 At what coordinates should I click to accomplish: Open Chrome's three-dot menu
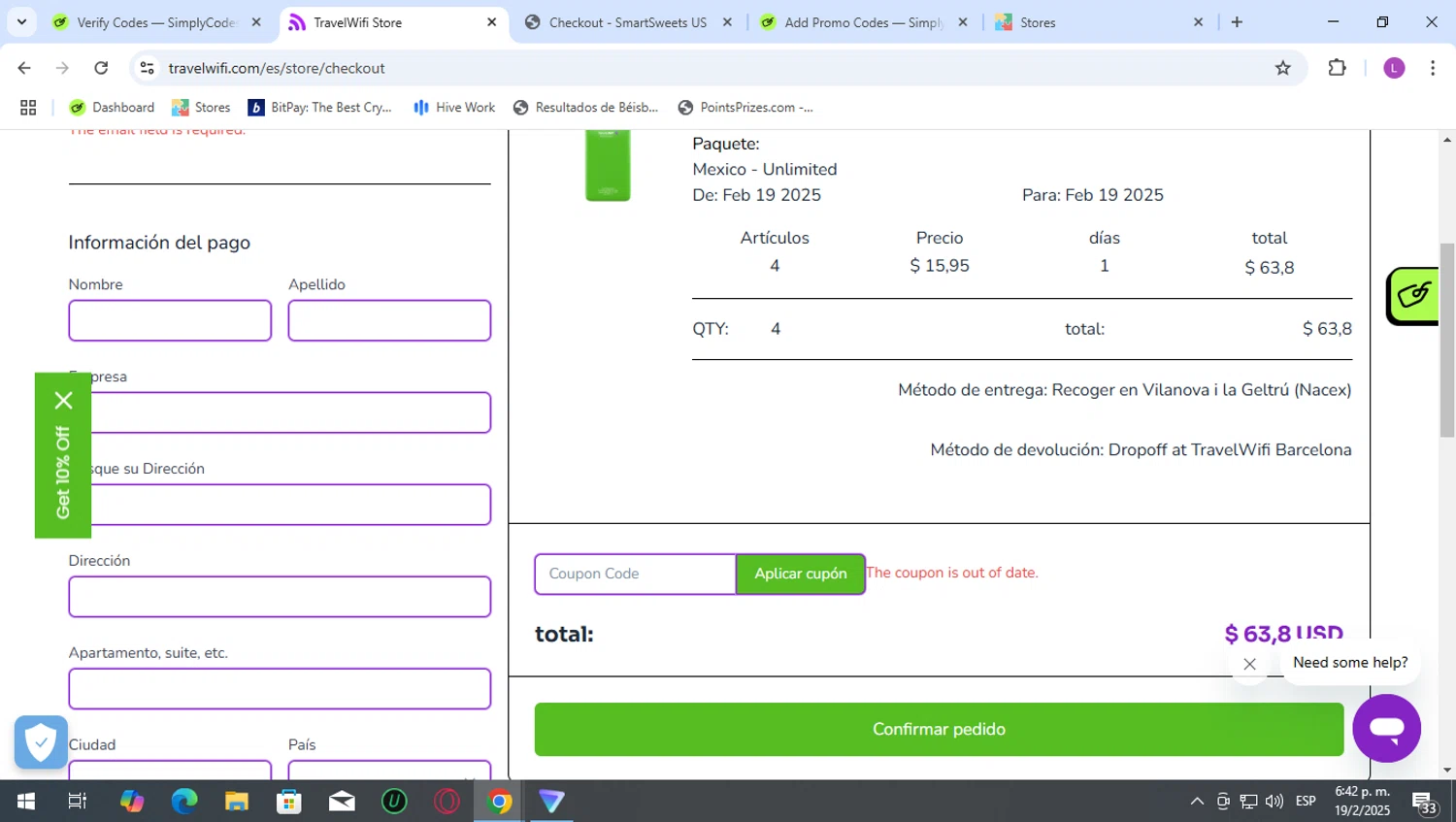(1433, 68)
